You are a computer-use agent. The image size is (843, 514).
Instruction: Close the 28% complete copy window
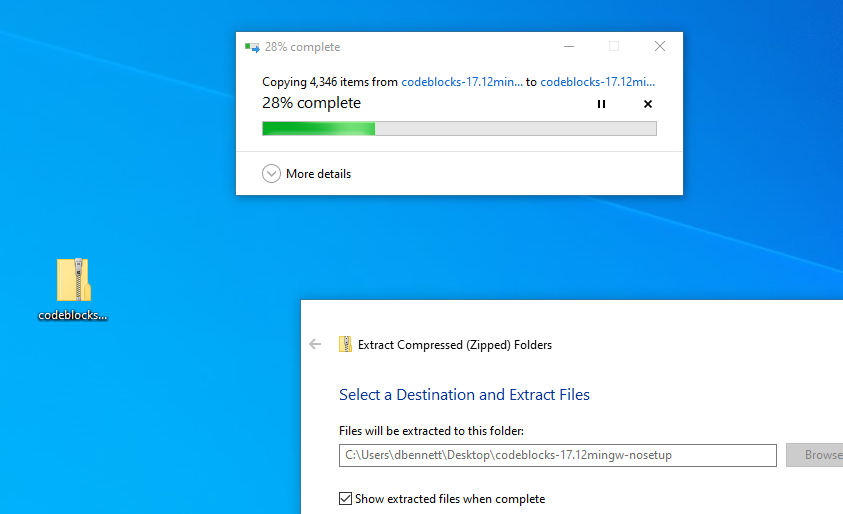[x=660, y=46]
